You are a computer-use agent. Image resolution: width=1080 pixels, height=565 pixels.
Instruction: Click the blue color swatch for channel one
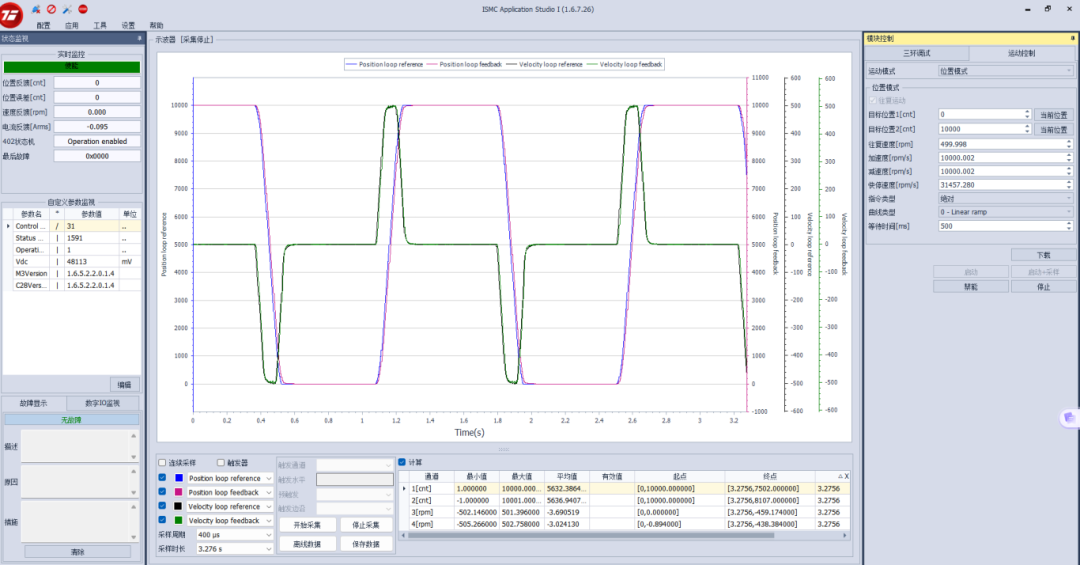179,477
